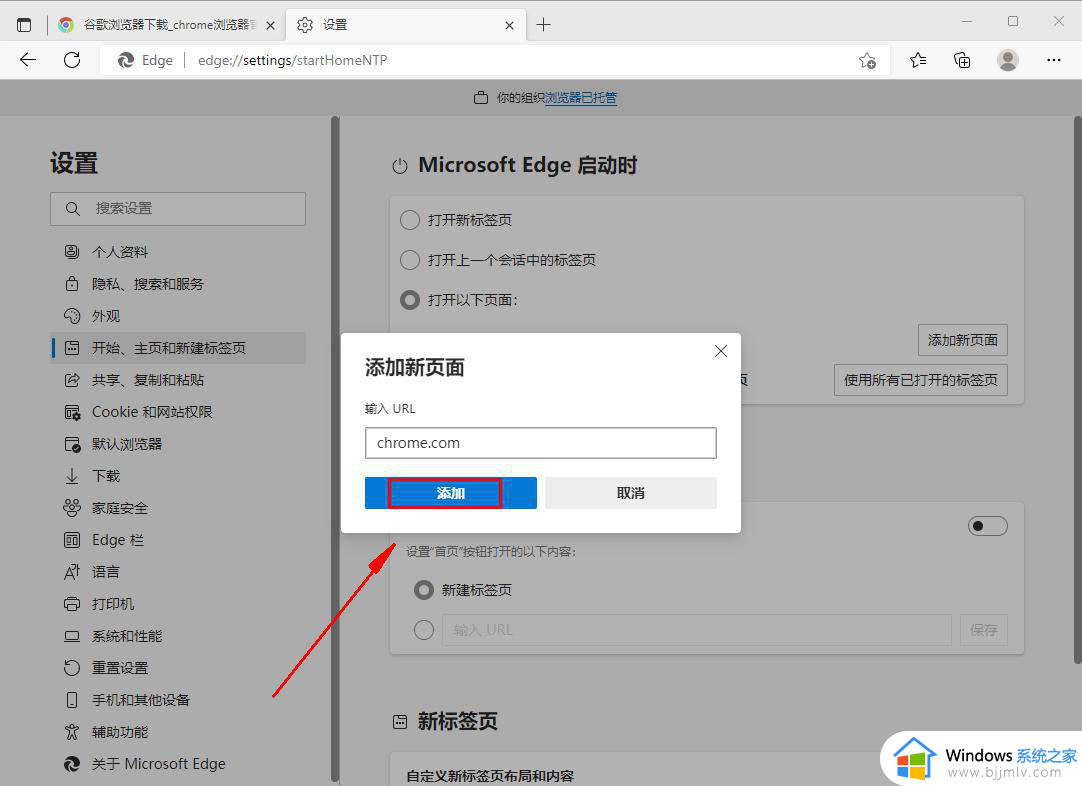Image resolution: width=1082 pixels, height=786 pixels.
Task: Click the 保存 button
Action: (x=984, y=630)
